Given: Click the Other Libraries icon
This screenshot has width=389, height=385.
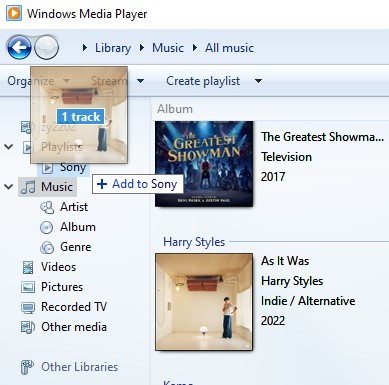Looking at the screenshot, I should coord(27,367).
